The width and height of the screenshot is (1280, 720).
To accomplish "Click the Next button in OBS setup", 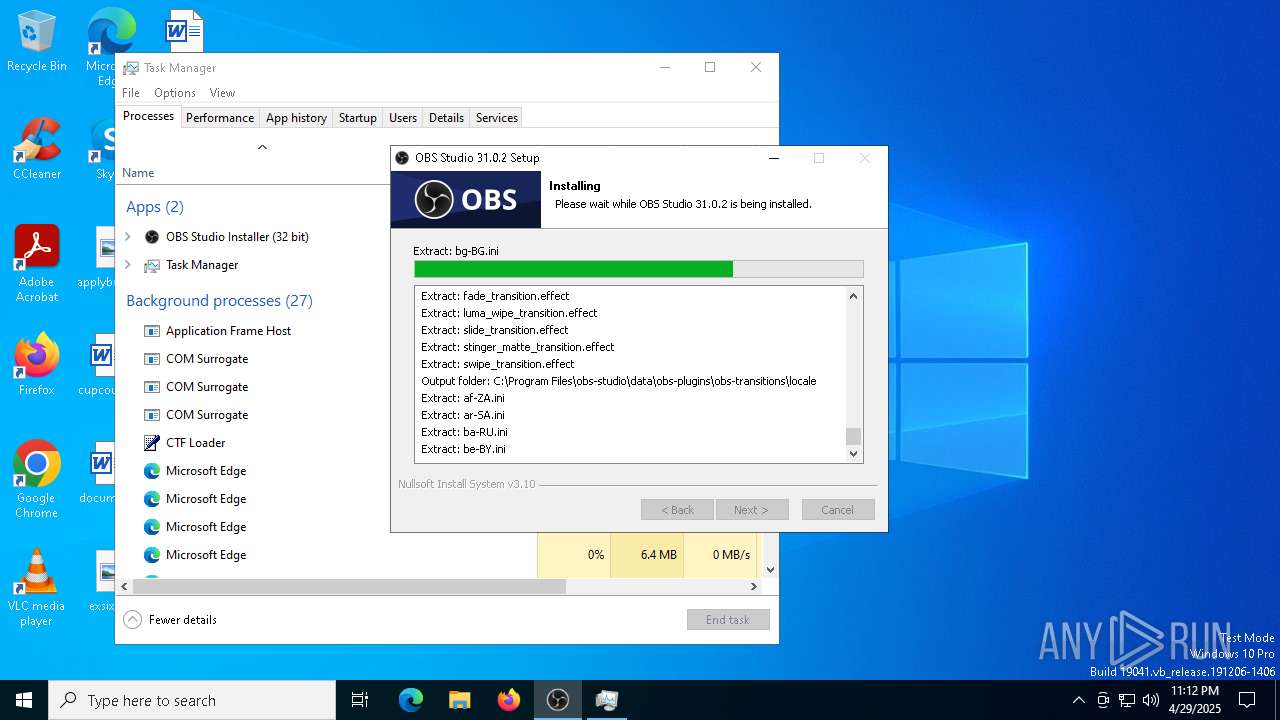I will point(752,510).
